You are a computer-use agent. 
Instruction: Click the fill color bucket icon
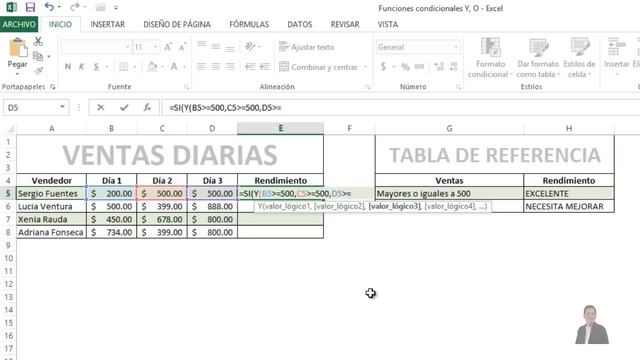(x=152, y=67)
